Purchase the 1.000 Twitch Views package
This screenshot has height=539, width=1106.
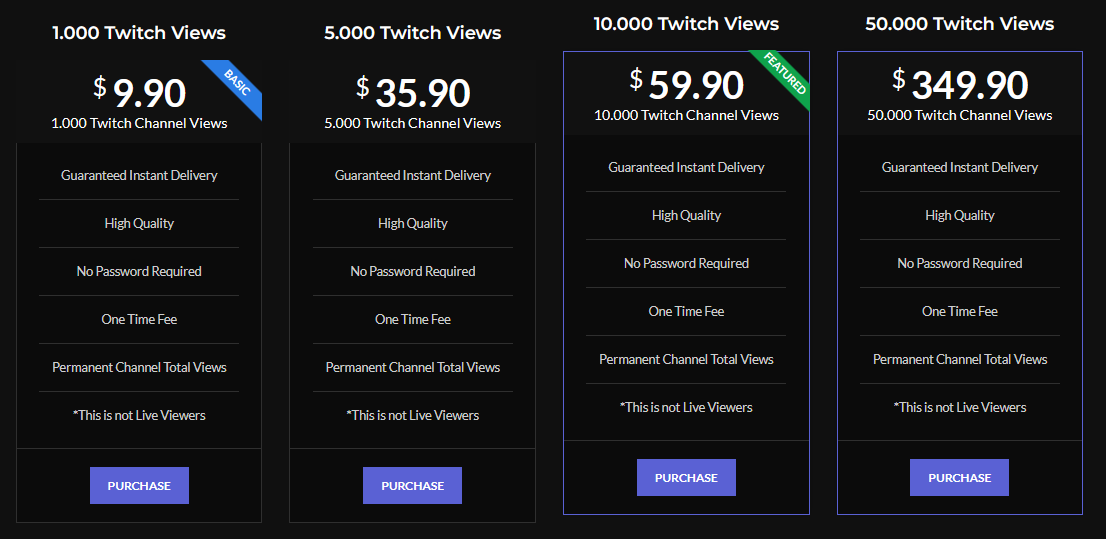[x=139, y=485]
